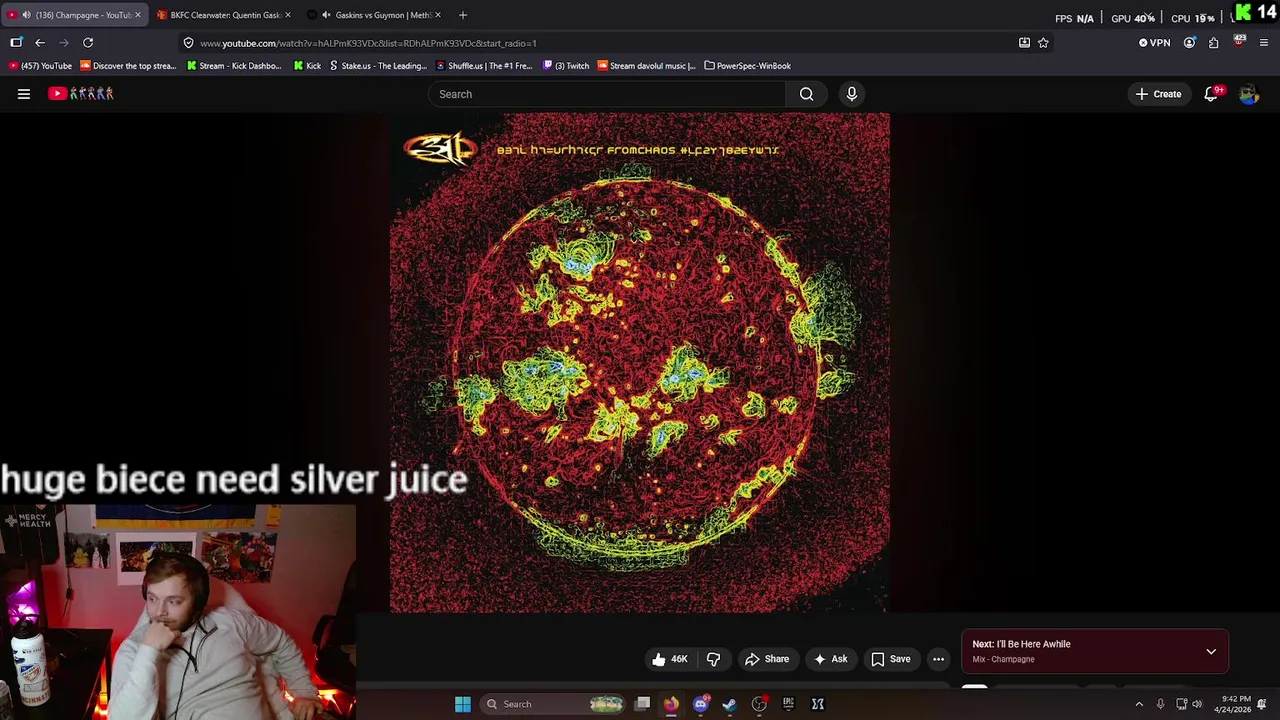This screenshot has width=1280, height=720.
Task: Click the YouTube search magnifier button
Action: [806, 94]
